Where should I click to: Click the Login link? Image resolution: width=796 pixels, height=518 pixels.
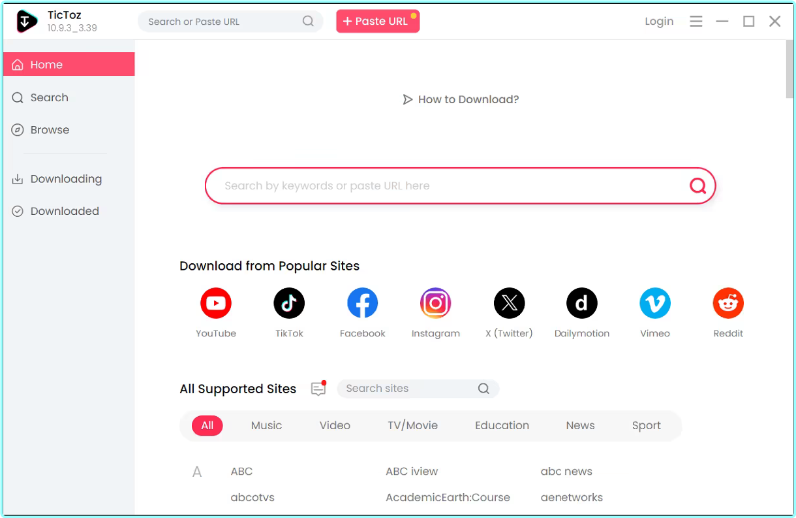point(659,21)
